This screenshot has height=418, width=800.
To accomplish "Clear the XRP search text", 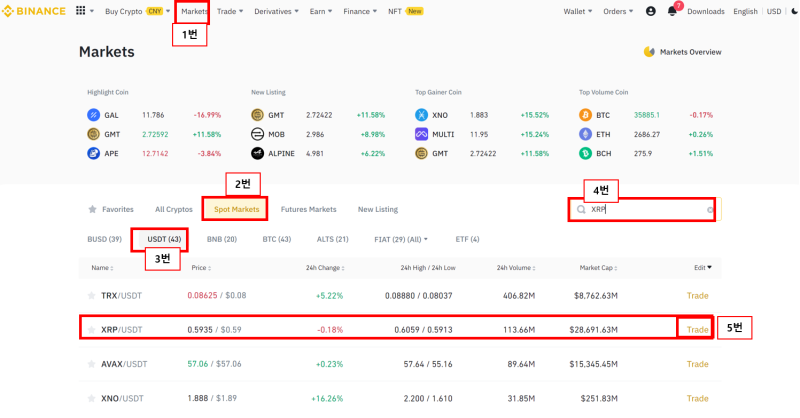I will tap(710, 210).
